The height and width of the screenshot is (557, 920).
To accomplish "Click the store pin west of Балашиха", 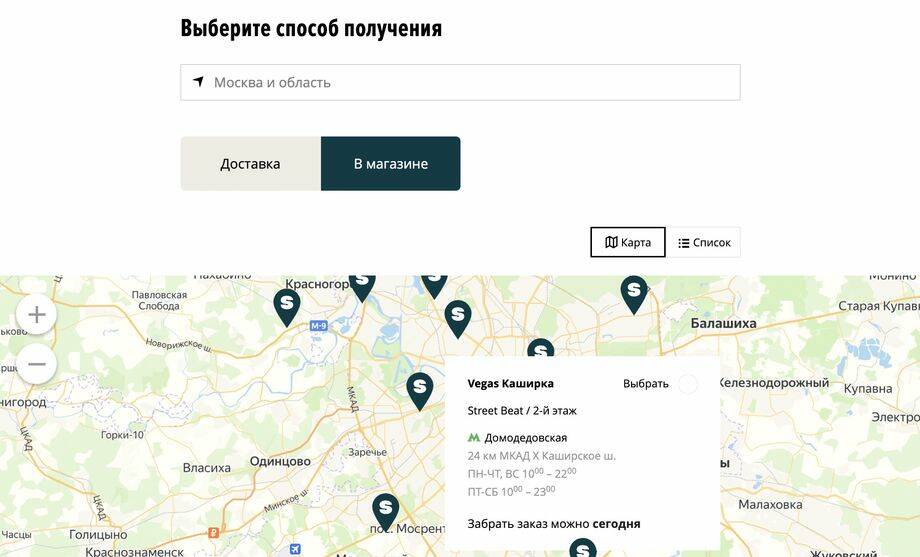I will tap(634, 294).
